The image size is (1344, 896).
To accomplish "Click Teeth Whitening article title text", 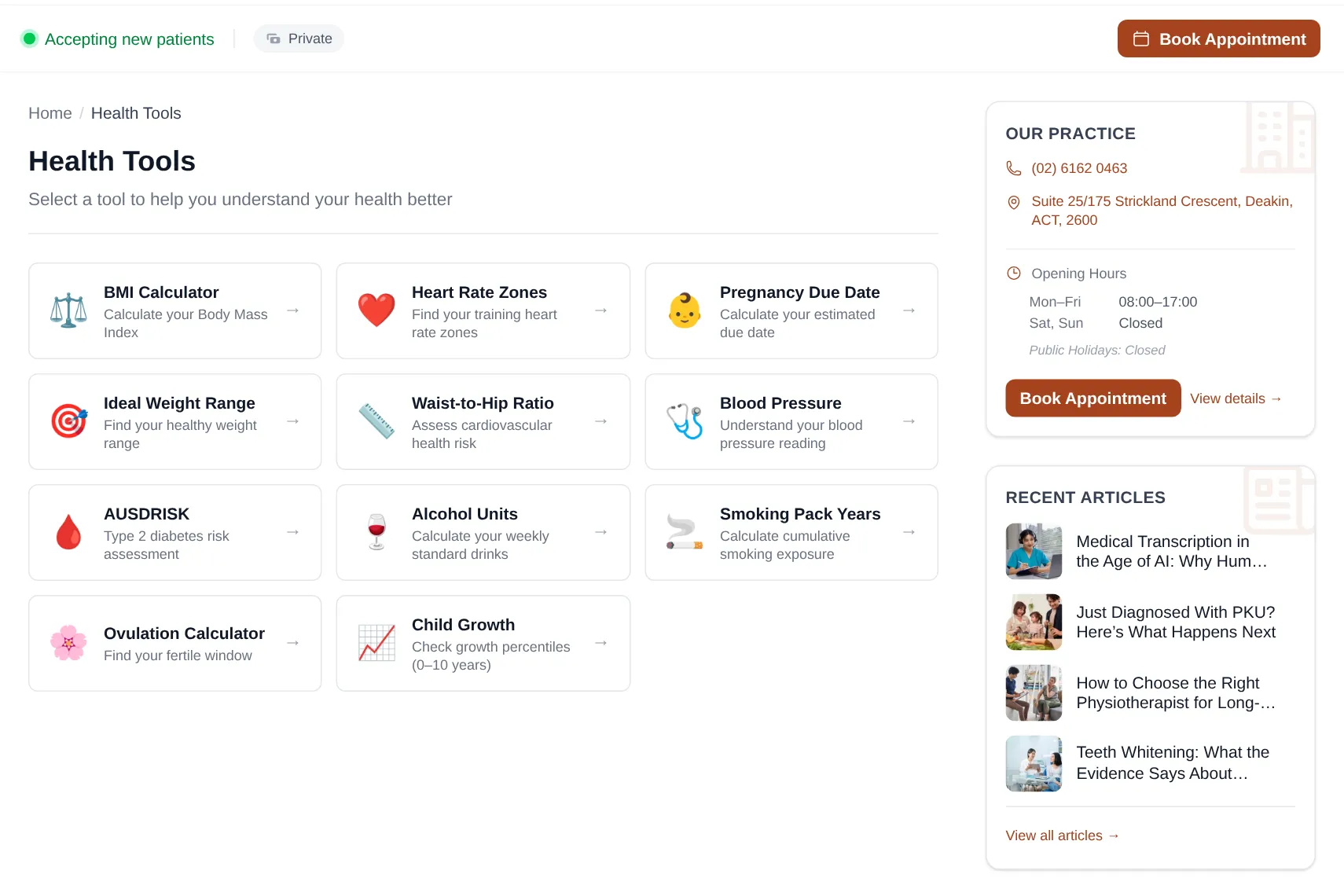I will click(x=1173, y=763).
